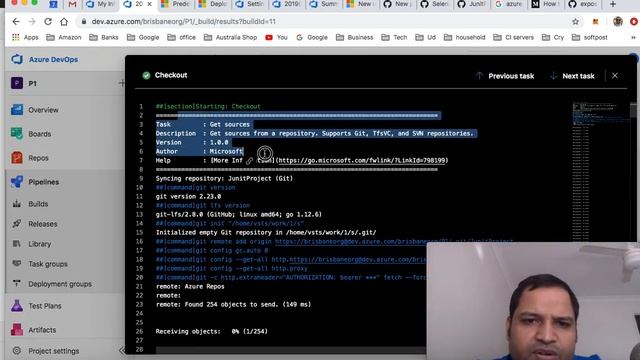
Task: Click the link icon beside More Info
Action: (249, 161)
